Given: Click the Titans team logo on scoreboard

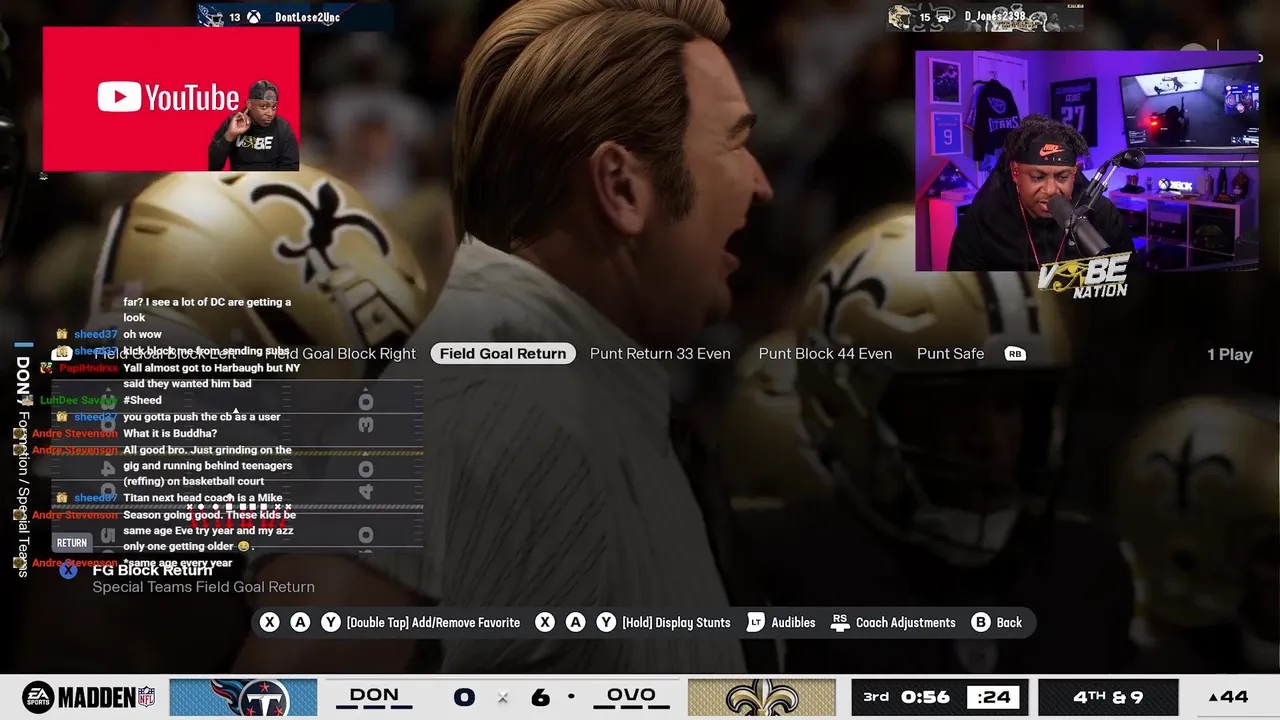Looking at the screenshot, I should (x=243, y=697).
